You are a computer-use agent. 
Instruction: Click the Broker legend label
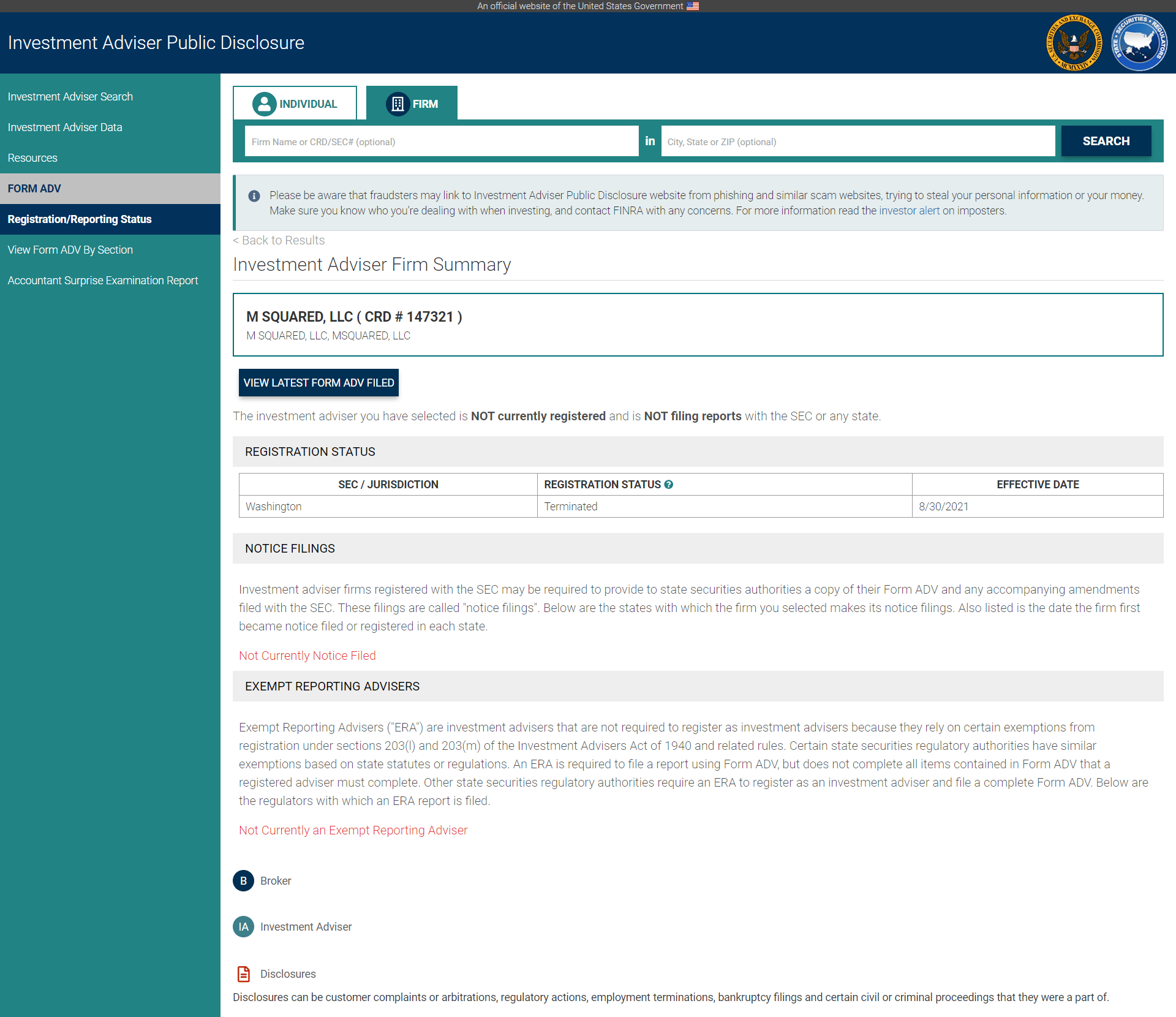click(x=276, y=881)
